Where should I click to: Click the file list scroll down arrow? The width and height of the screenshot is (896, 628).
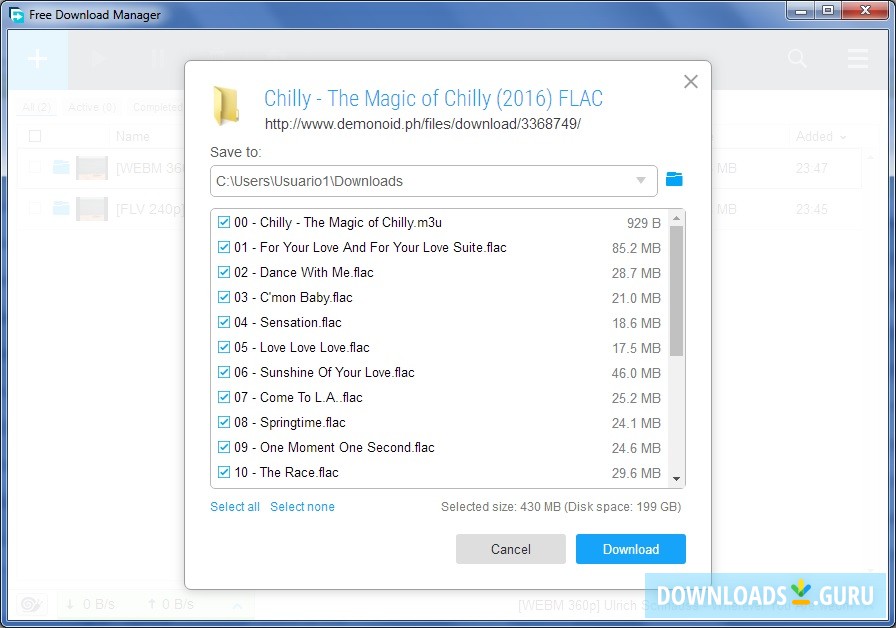(x=677, y=479)
